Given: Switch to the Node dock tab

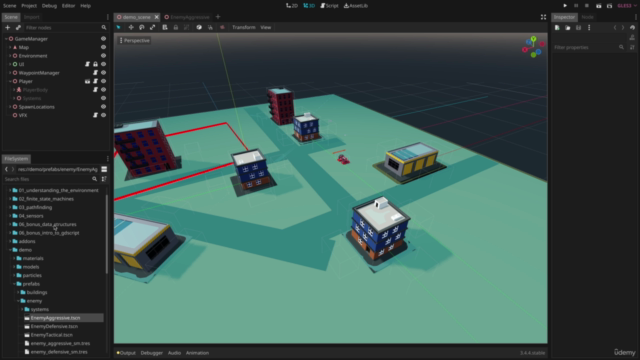Looking at the screenshot, I should tap(587, 17).
